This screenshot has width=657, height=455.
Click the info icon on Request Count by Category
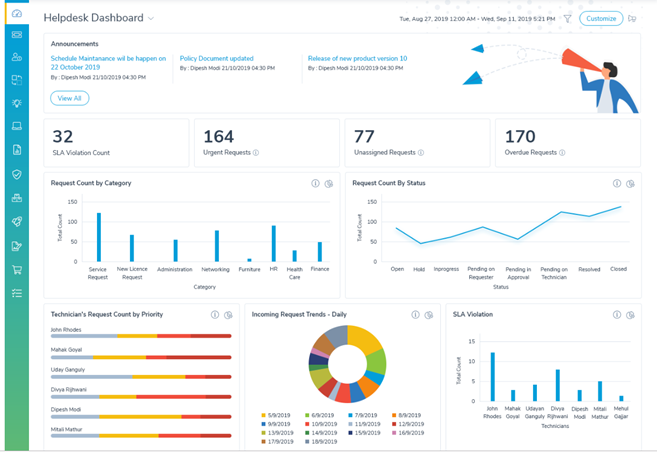316,184
